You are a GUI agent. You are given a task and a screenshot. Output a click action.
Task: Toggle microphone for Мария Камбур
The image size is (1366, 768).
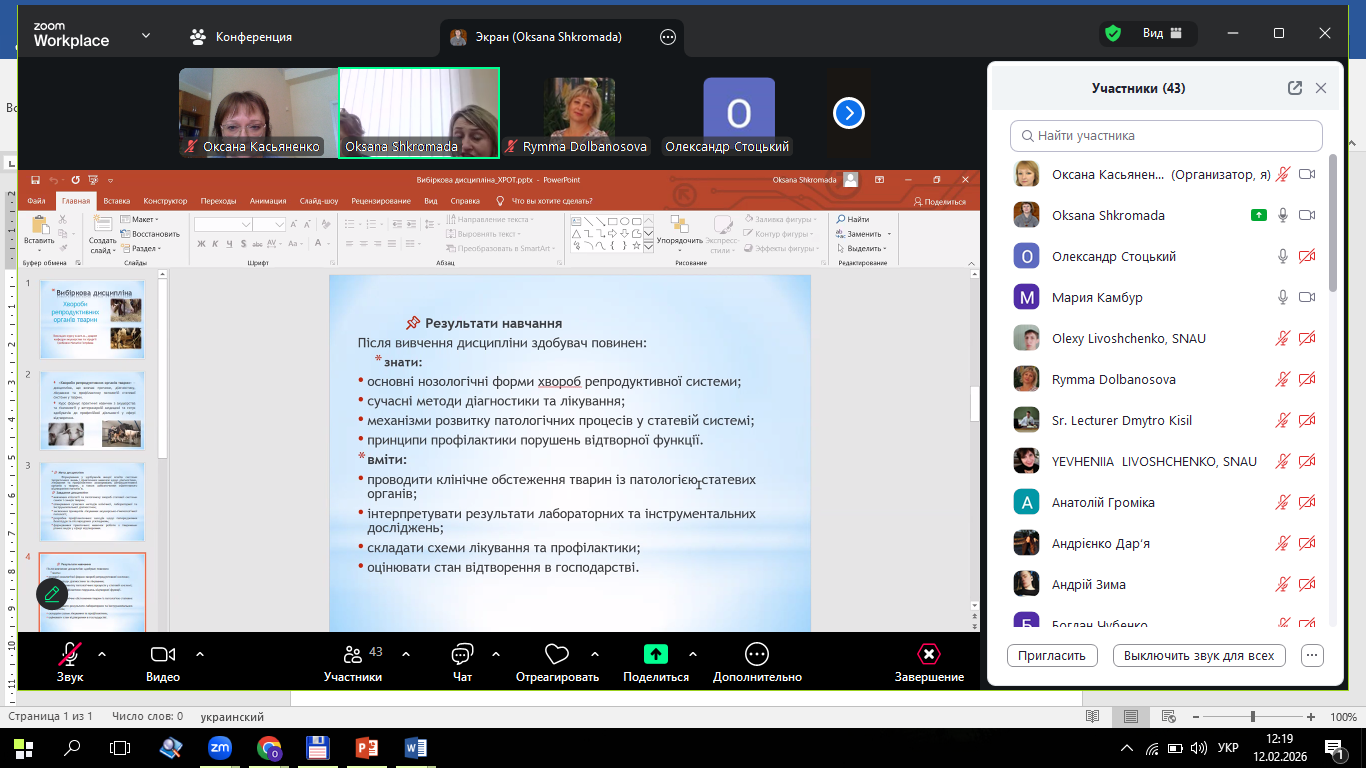[x=1283, y=297]
